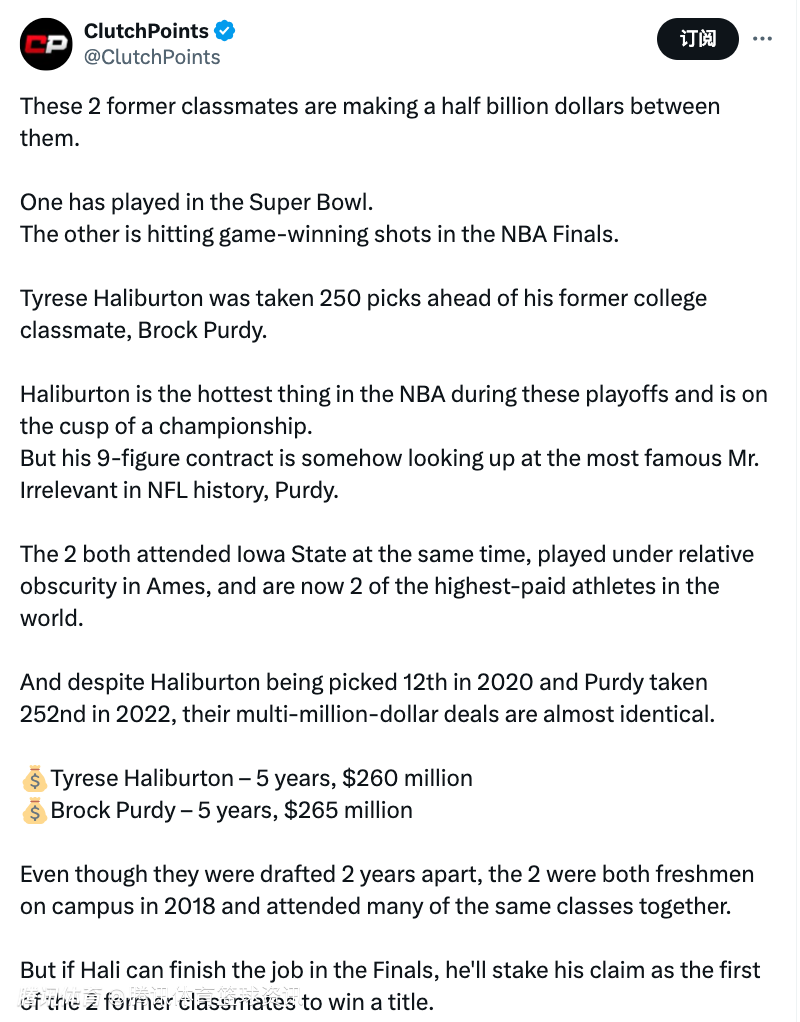This screenshot has height=1022, width=800.
Task: Click the 'both attended Iowa State' paragraph
Action: (387, 586)
